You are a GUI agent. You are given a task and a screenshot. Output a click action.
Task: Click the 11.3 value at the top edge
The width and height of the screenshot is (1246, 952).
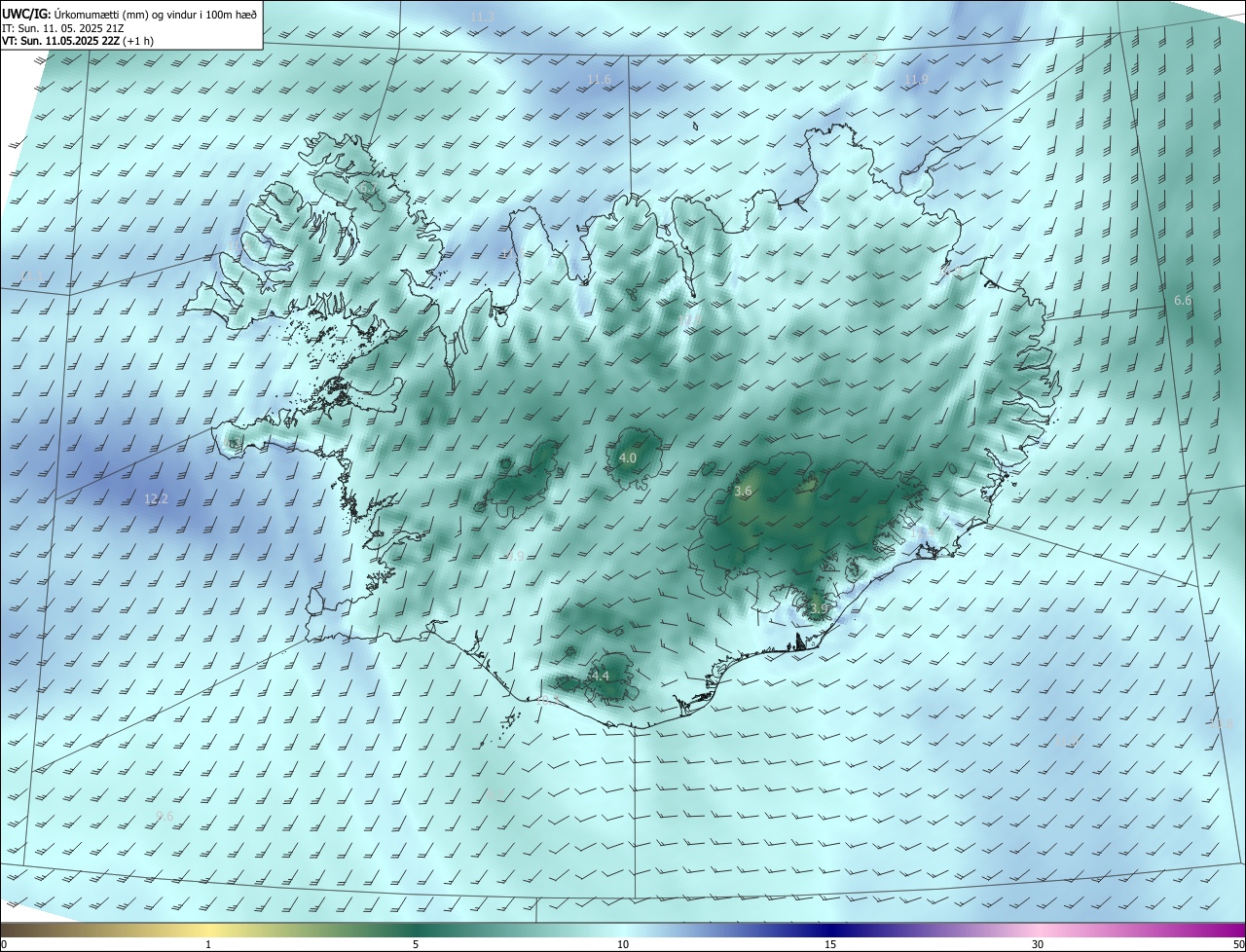[482, 18]
